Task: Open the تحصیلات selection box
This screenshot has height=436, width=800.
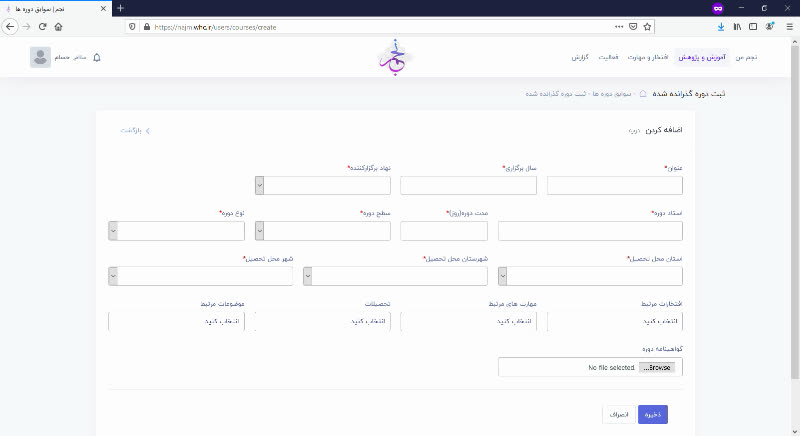Action: point(323,321)
